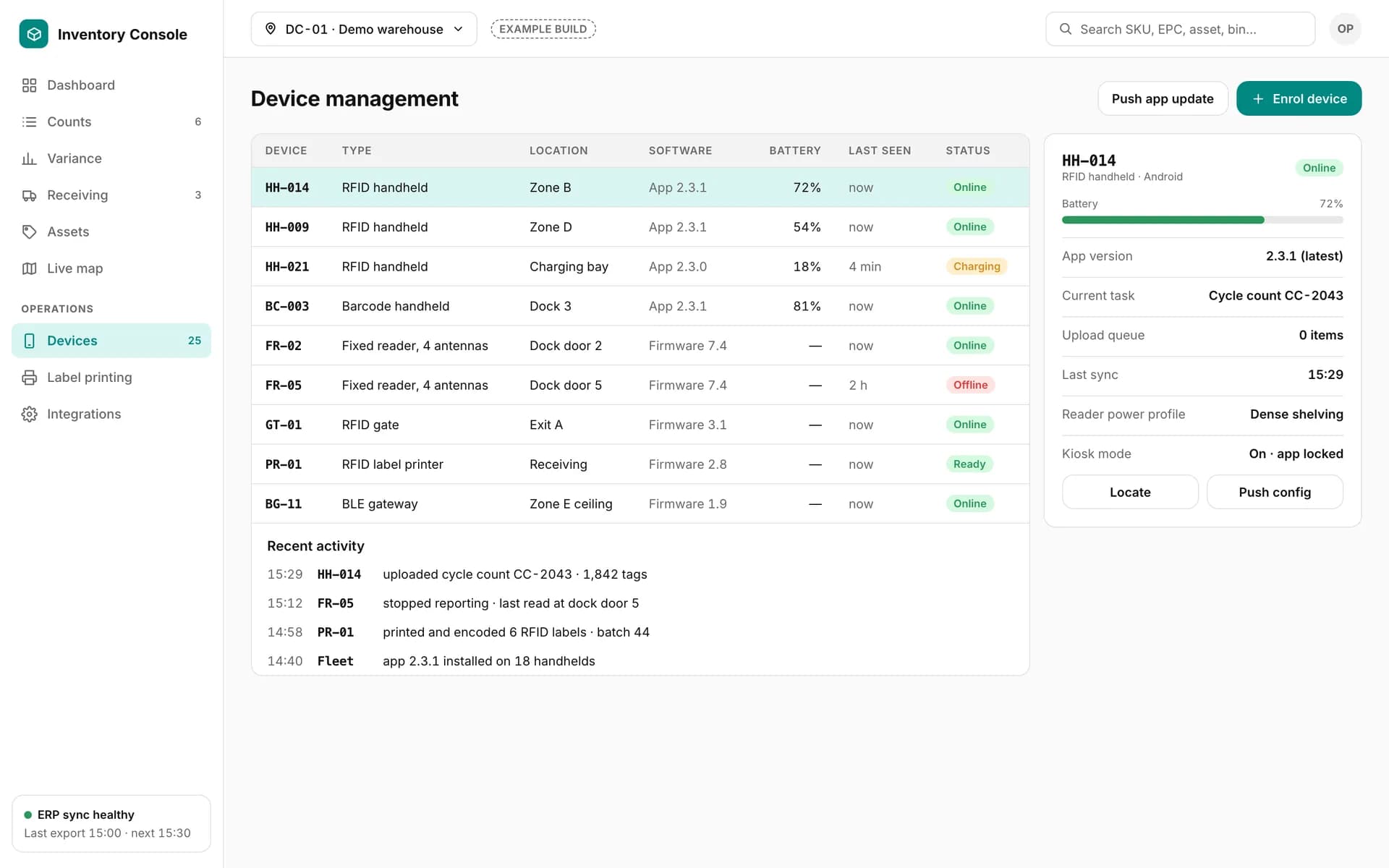Click the OP user avatar
The height and width of the screenshot is (868, 1389).
pyautogui.click(x=1345, y=29)
